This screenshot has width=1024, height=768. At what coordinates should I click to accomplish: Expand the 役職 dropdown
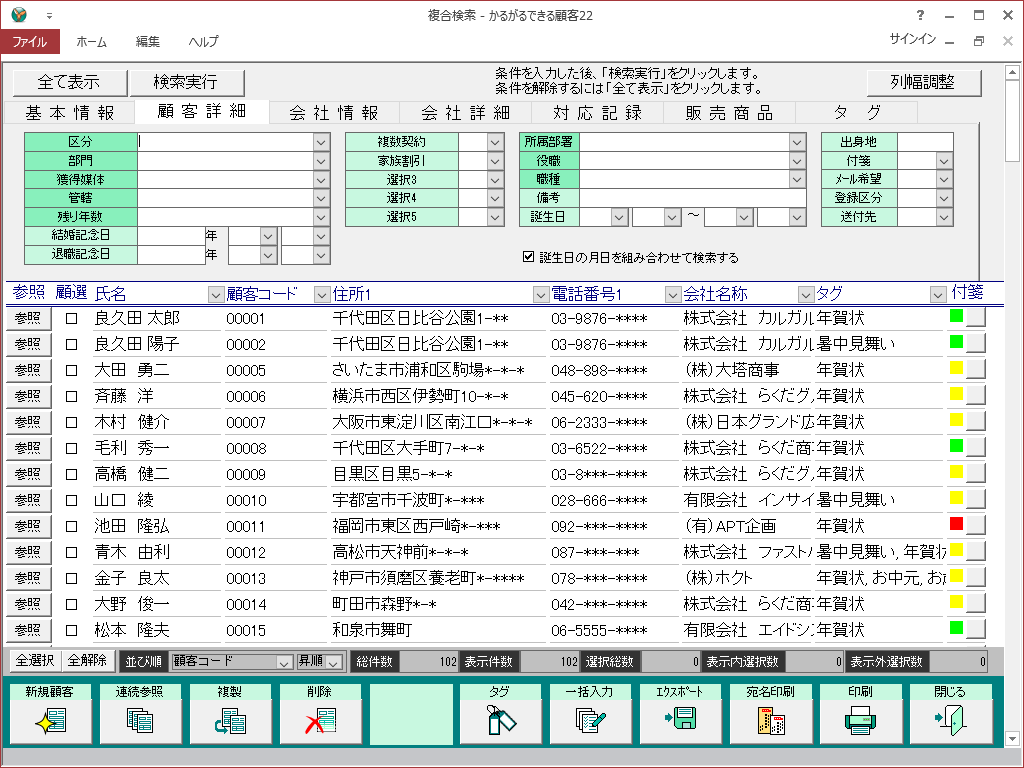pos(797,161)
